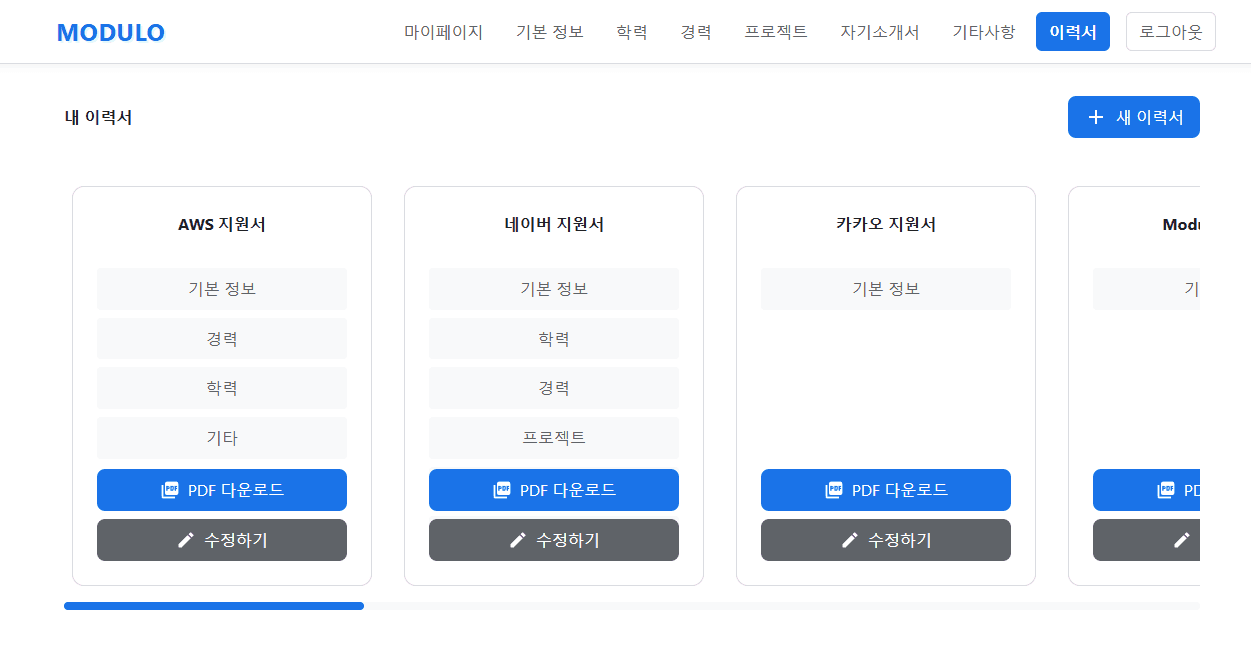Screen dimensions: 1251x646
Task: Select 프로젝트 in the 네이버 지원서 card
Action: point(554,438)
